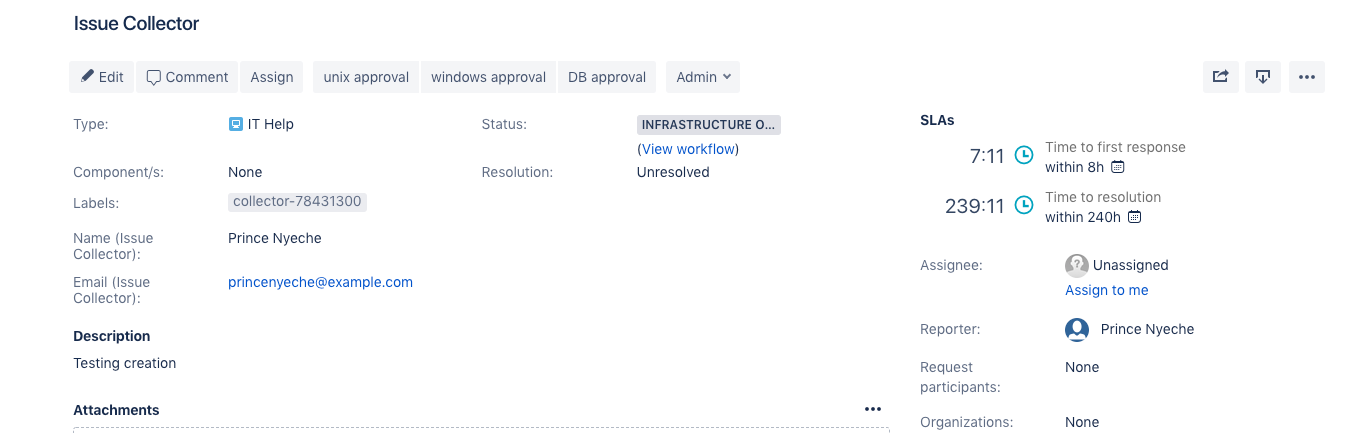Expand the Admin dropdown menu
The width and height of the screenshot is (1353, 433).
pos(703,77)
